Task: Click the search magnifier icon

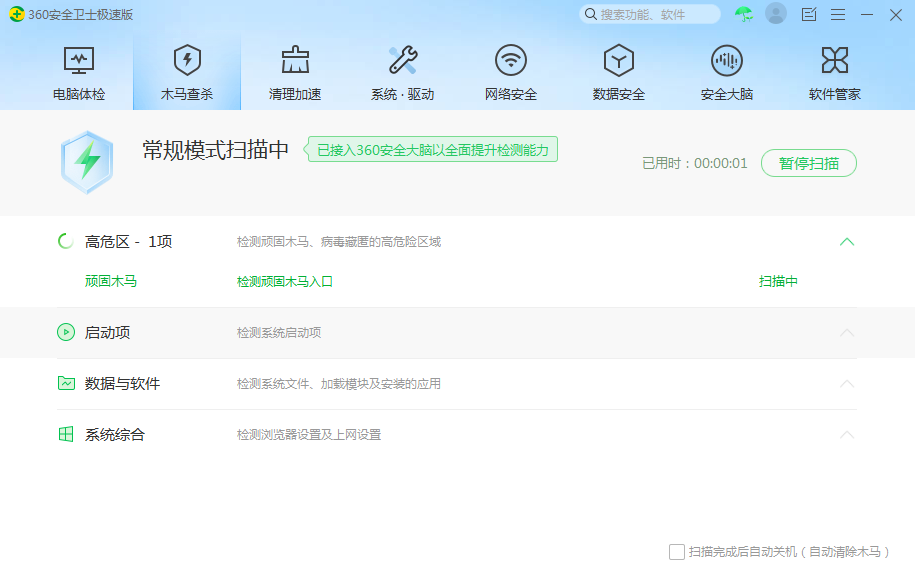Action: click(591, 14)
